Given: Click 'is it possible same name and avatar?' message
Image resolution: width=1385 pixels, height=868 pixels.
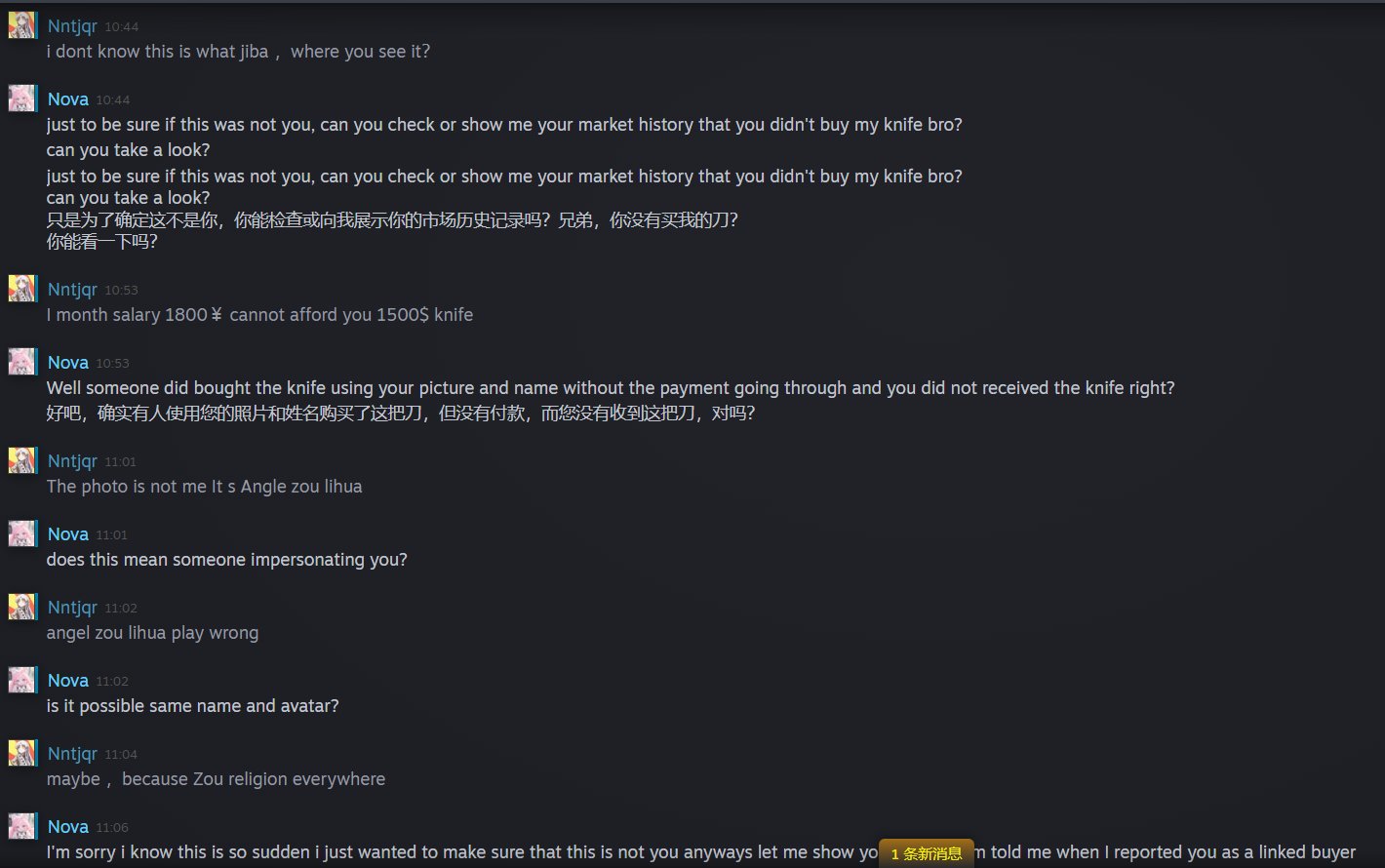Looking at the screenshot, I should point(192,706).
